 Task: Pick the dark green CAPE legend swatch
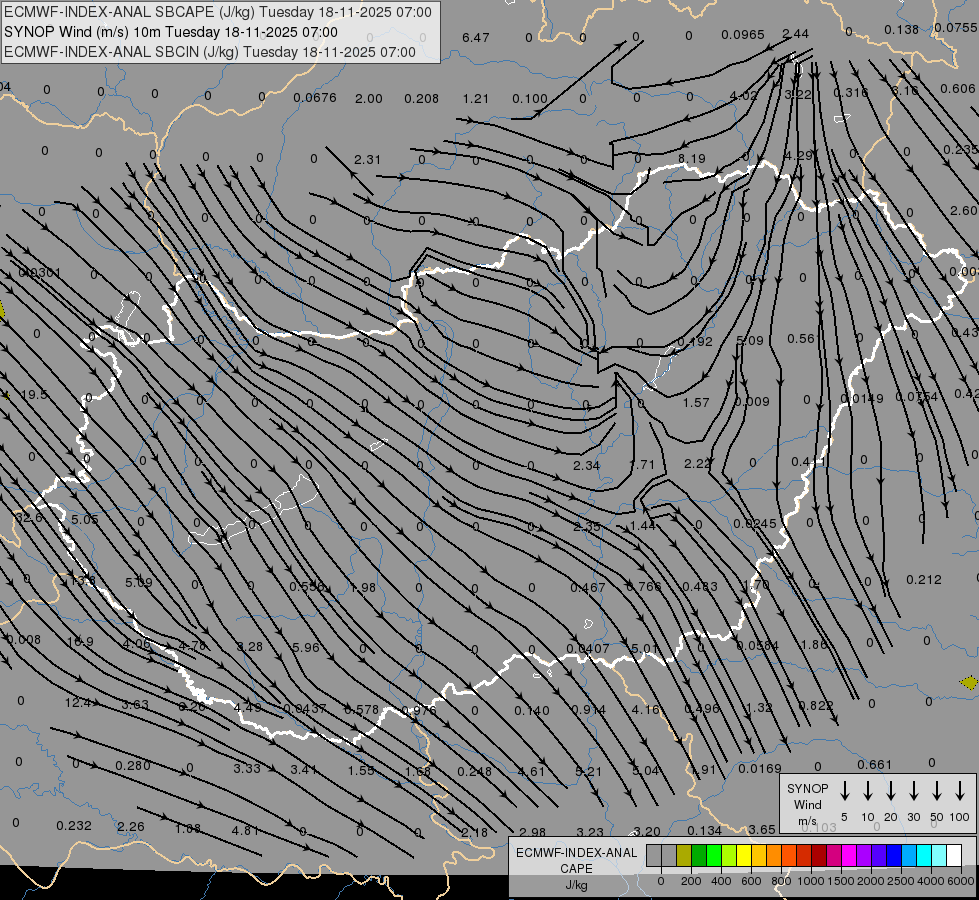(x=699, y=856)
